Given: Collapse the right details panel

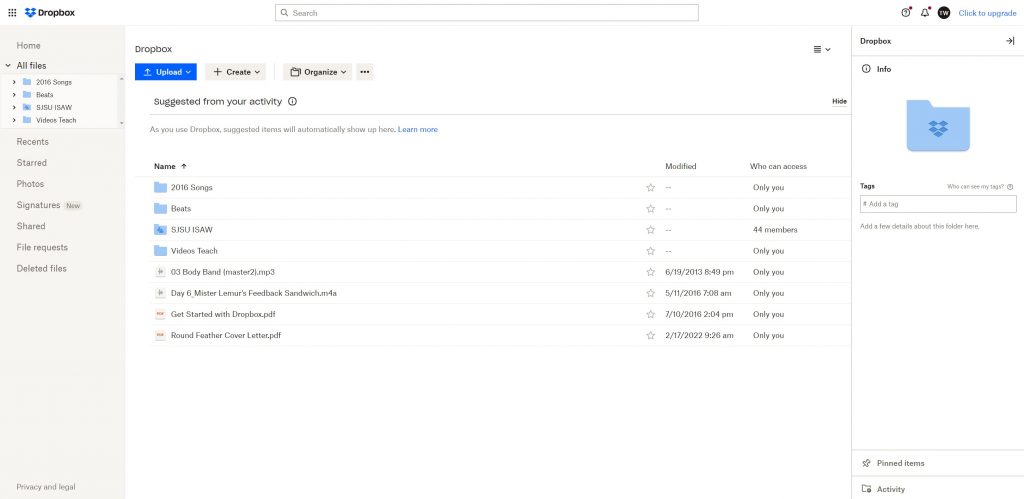Looking at the screenshot, I should [1009, 41].
